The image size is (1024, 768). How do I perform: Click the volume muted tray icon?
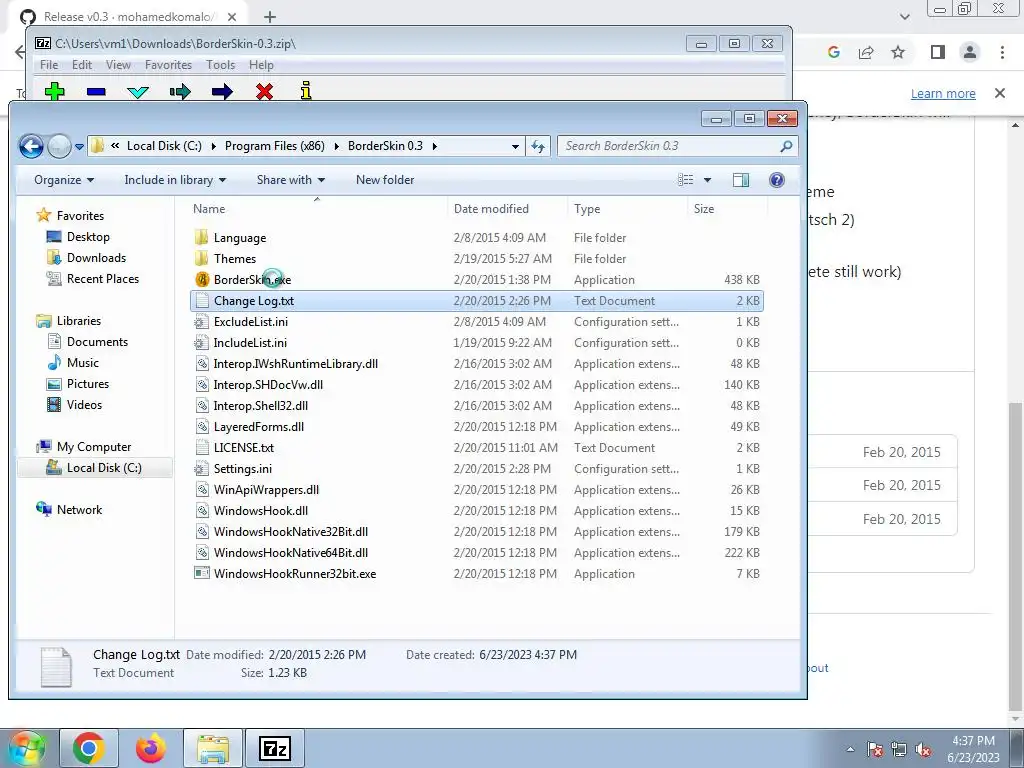coord(923,750)
